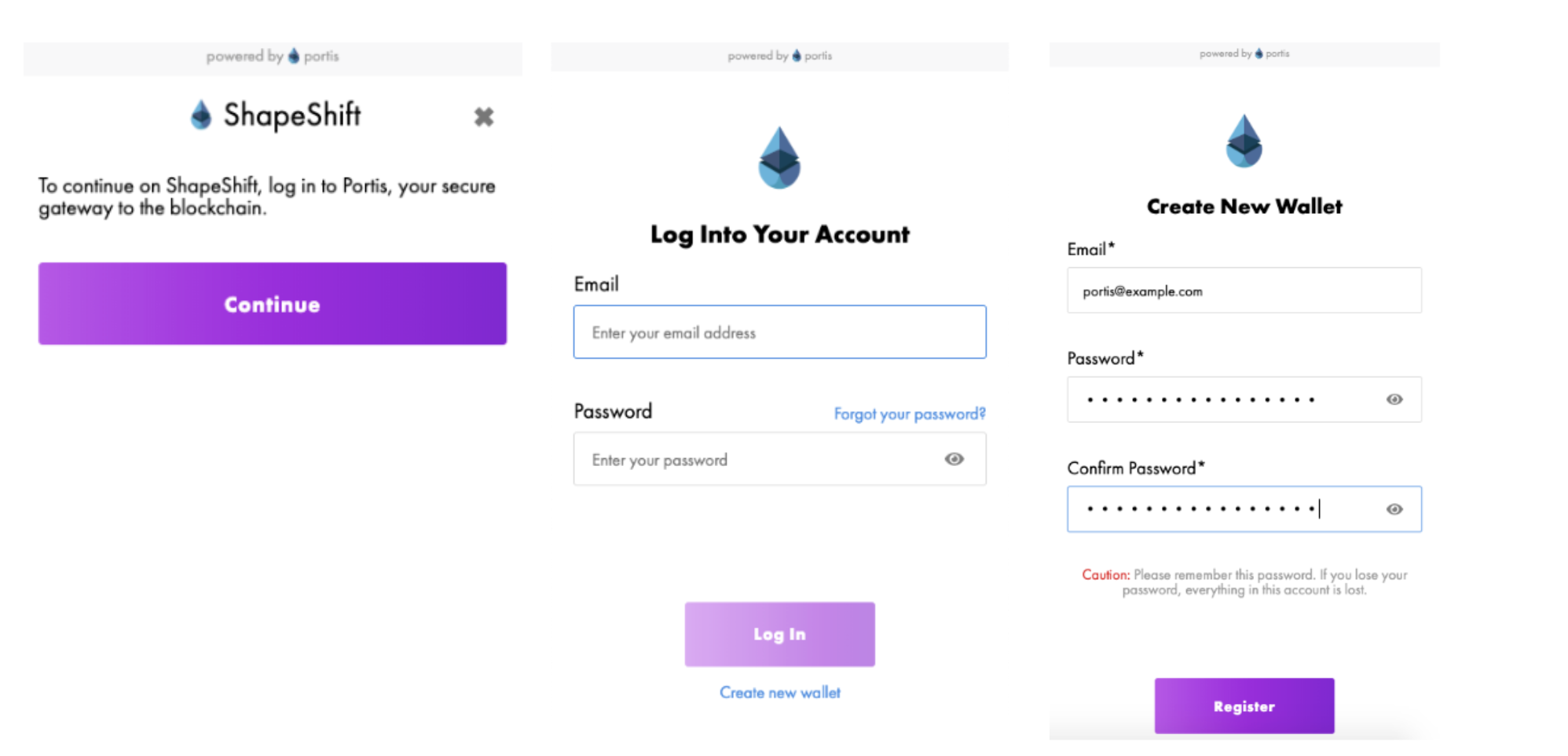
Task: Click the Portis logo above Log Into Your Account
Action: click(779, 158)
